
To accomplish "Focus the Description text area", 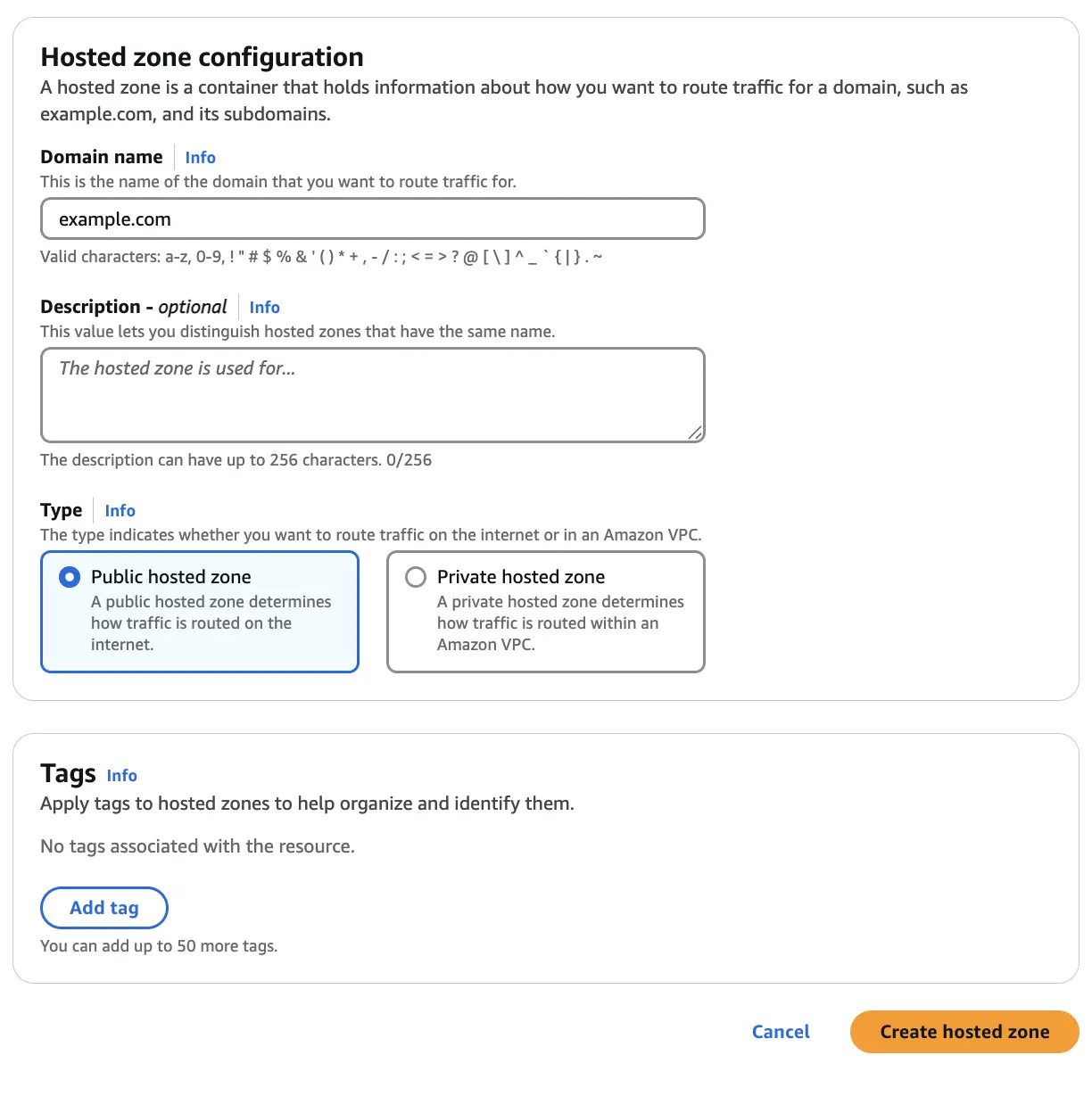I will [x=373, y=395].
